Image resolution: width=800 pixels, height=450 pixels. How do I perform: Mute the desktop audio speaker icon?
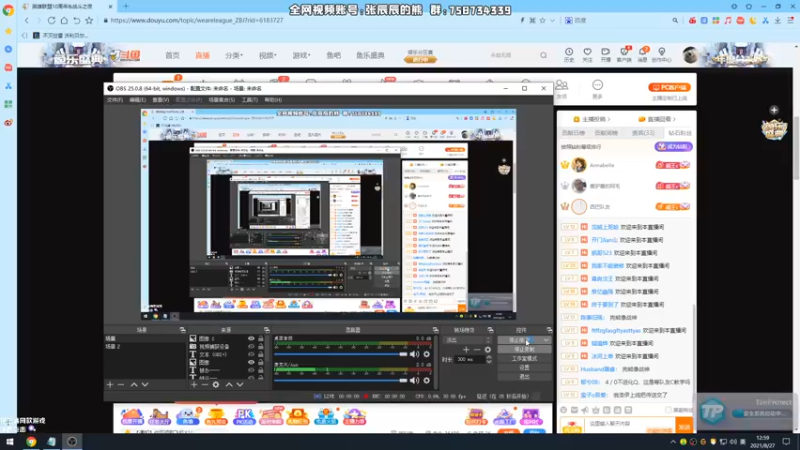point(414,354)
